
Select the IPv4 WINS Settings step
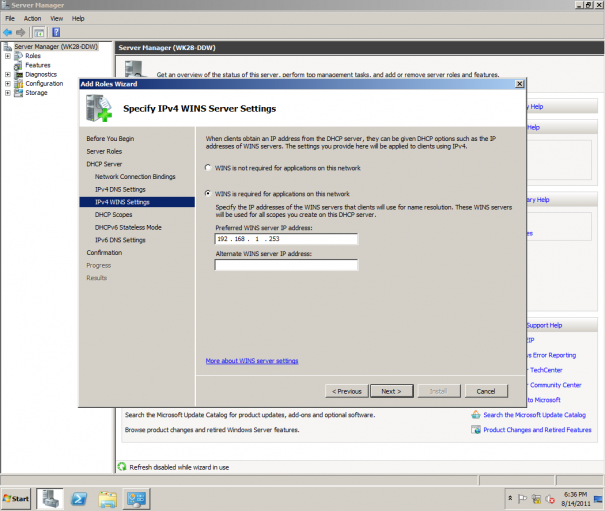pos(137,202)
